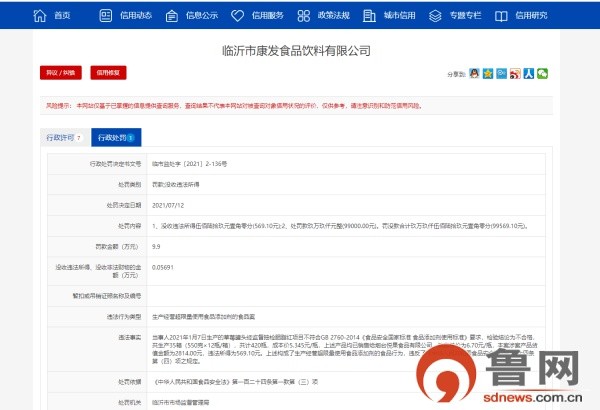
Task: Click the red 信用修复 button
Action: click(108, 73)
